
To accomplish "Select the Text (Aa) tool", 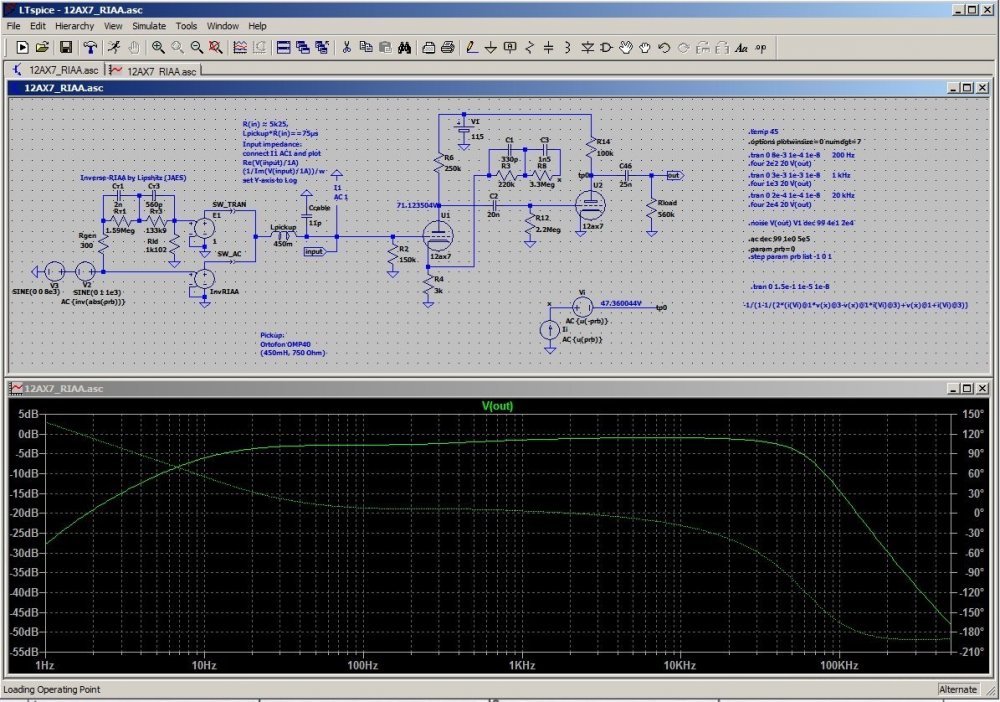I will click(x=741, y=47).
